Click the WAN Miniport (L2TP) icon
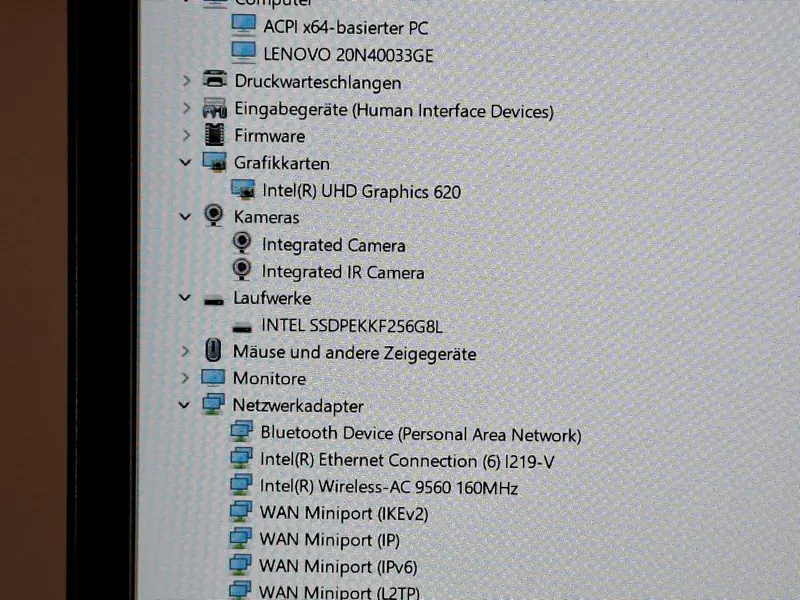 pos(240,590)
